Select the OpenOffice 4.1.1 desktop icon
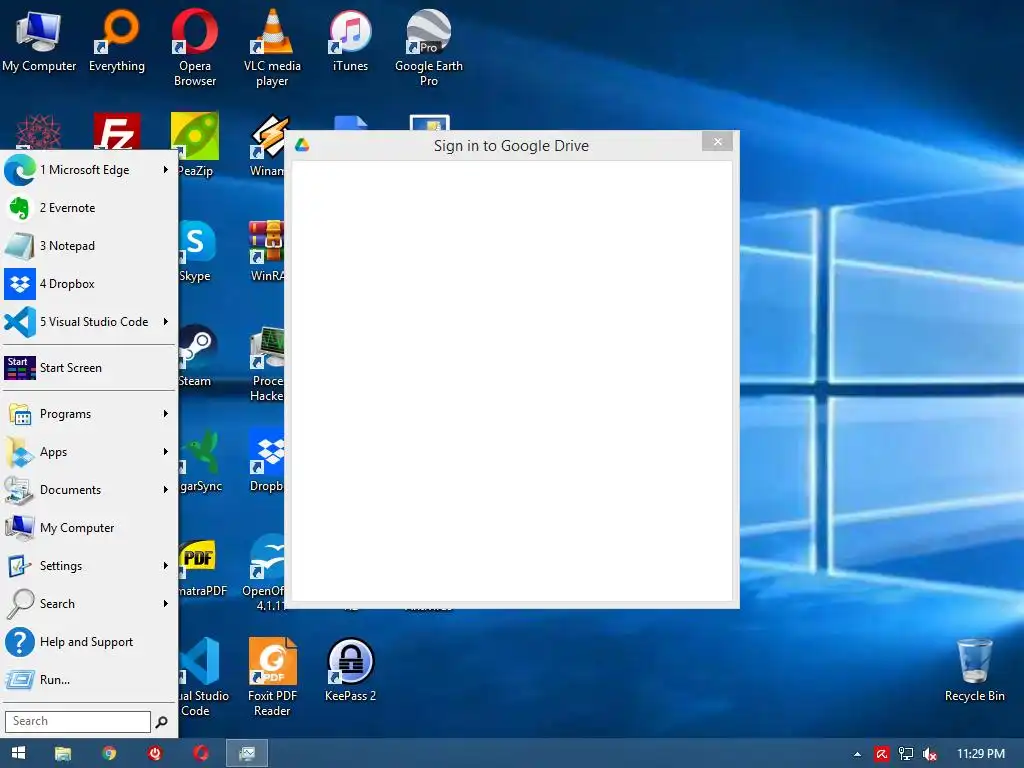The width and height of the screenshot is (1024, 768). point(264,573)
